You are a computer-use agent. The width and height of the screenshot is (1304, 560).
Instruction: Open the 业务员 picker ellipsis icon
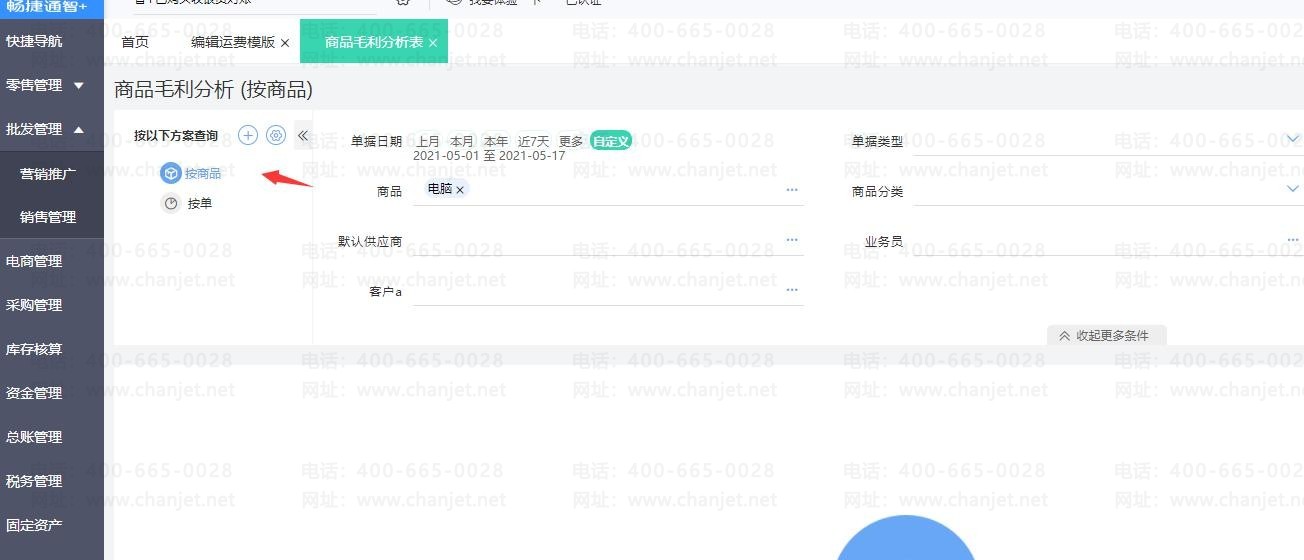click(1292, 240)
